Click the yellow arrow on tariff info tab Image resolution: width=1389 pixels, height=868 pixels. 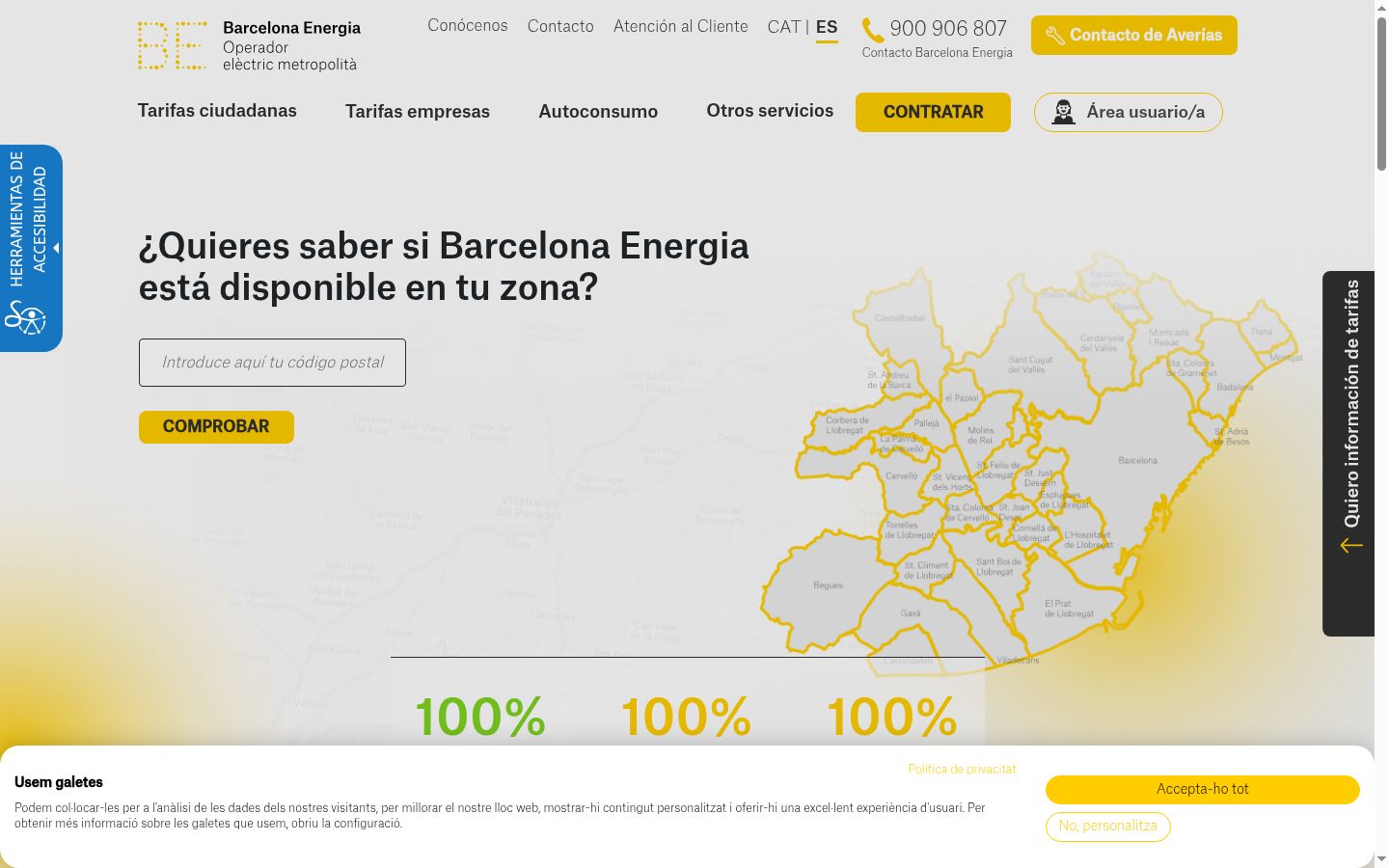(1351, 545)
